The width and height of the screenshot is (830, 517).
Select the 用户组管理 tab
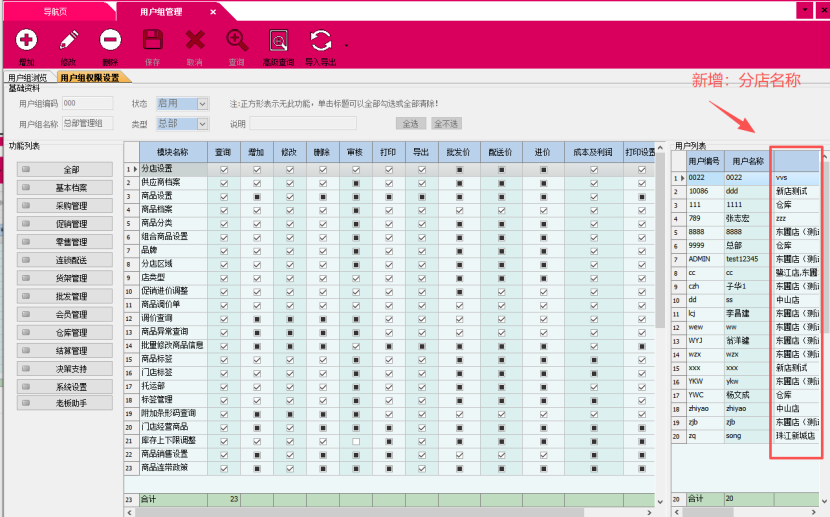(161, 12)
